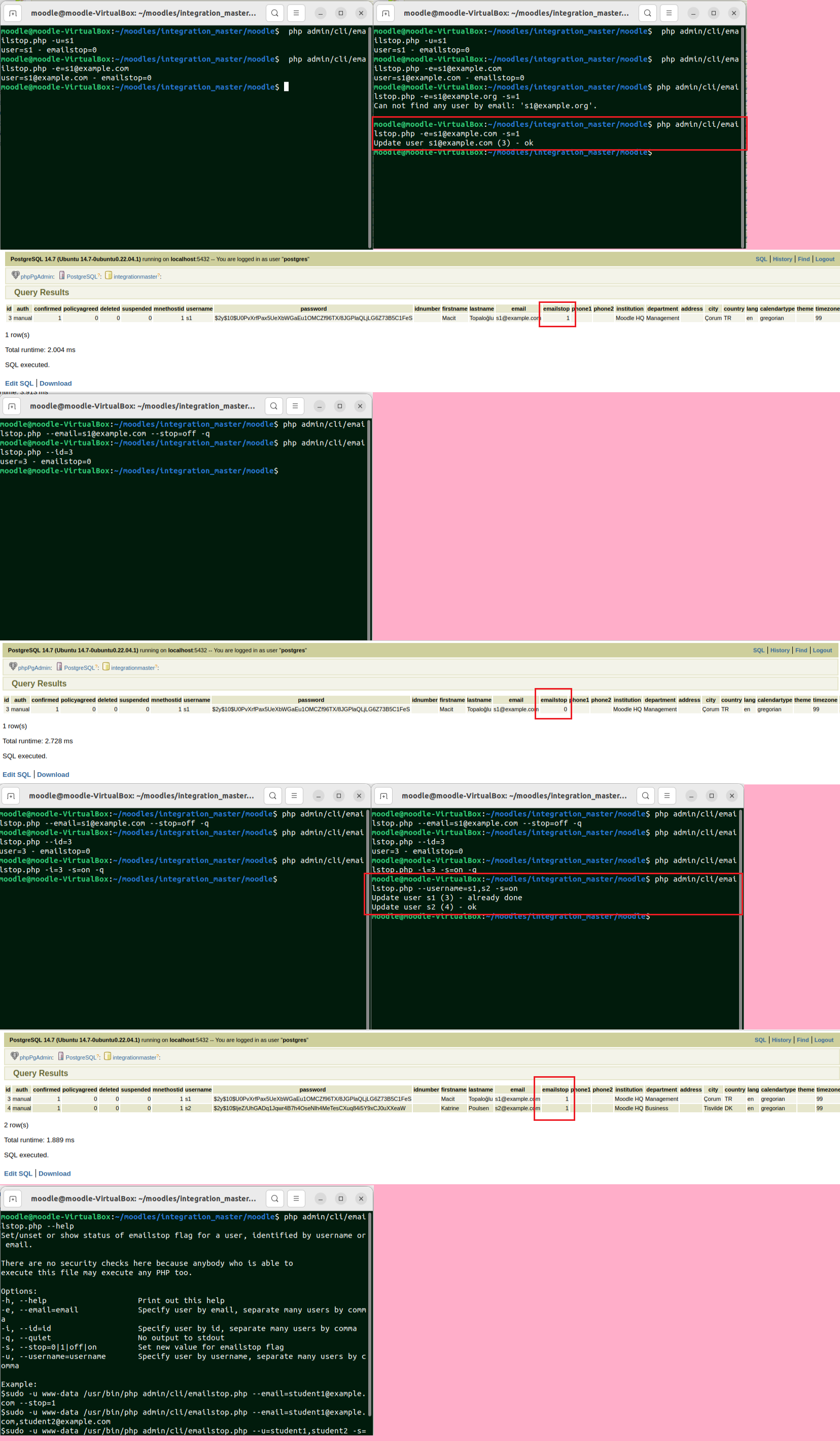This screenshot has height=1441, width=840.
Task: Open hamburger menu in terminal showing '--username=s1,s2'
Action: (x=667, y=796)
